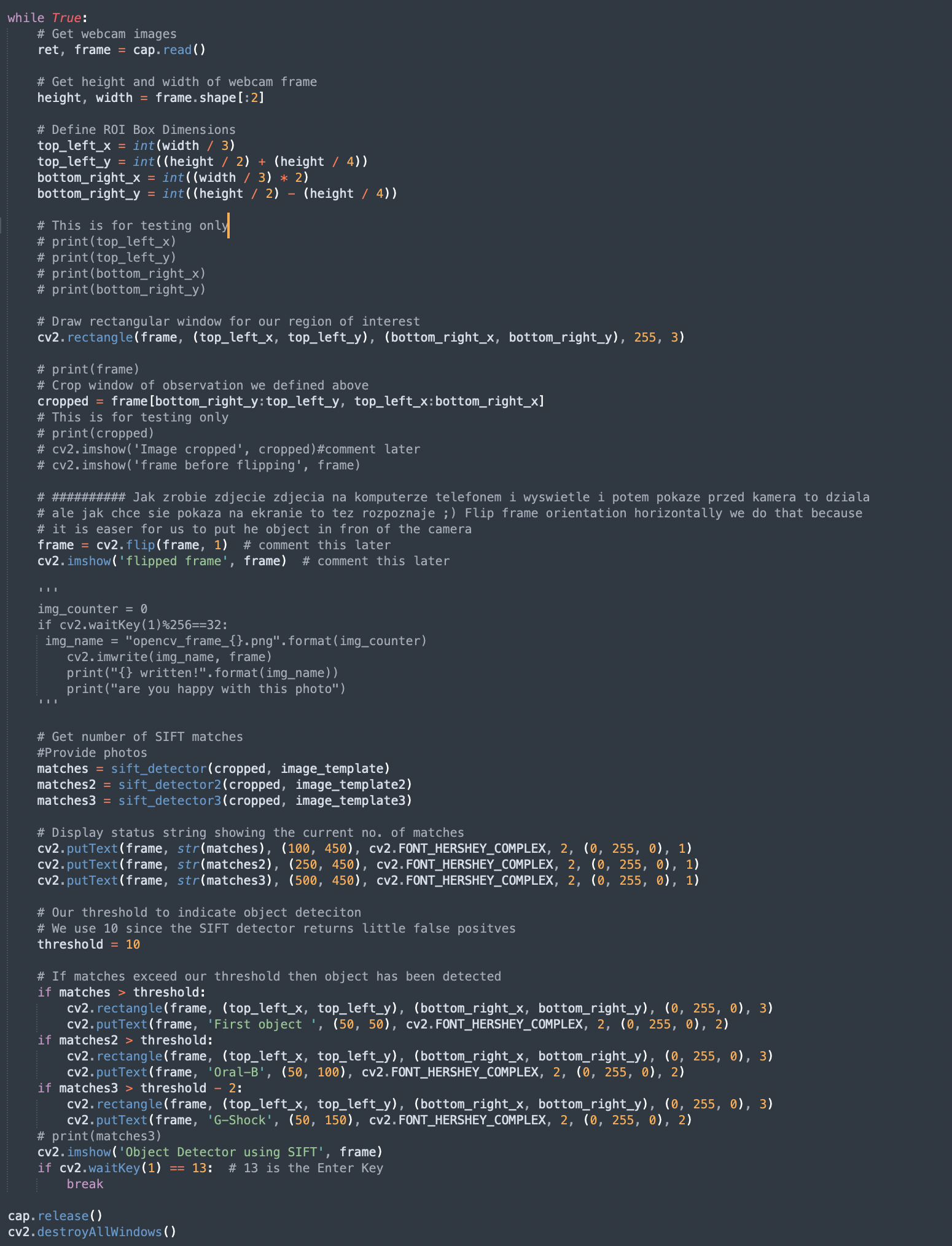952x1246 pixels.
Task: Click the "# print(matches3)" comment
Action: [99, 1136]
